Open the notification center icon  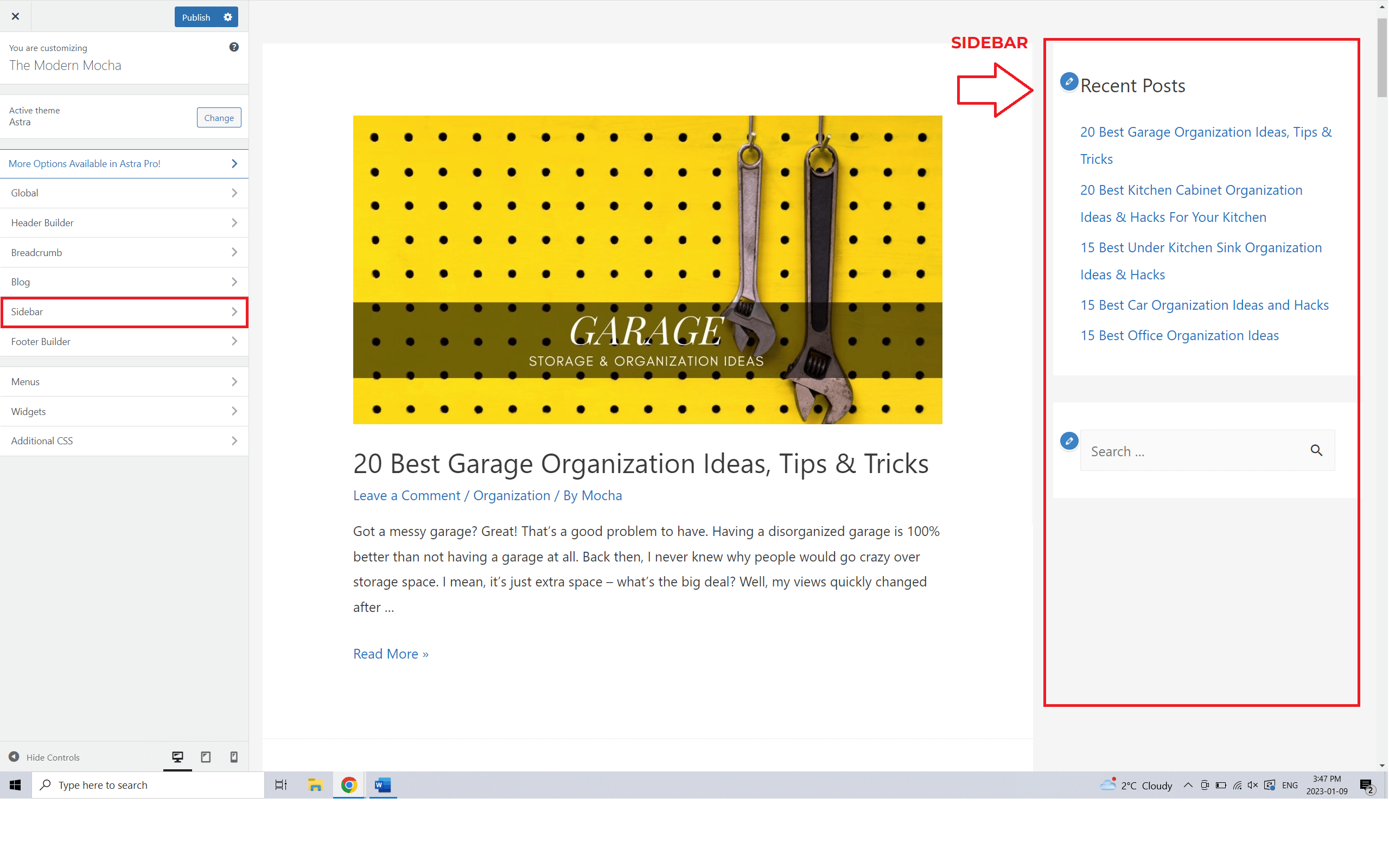(1367, 786)
